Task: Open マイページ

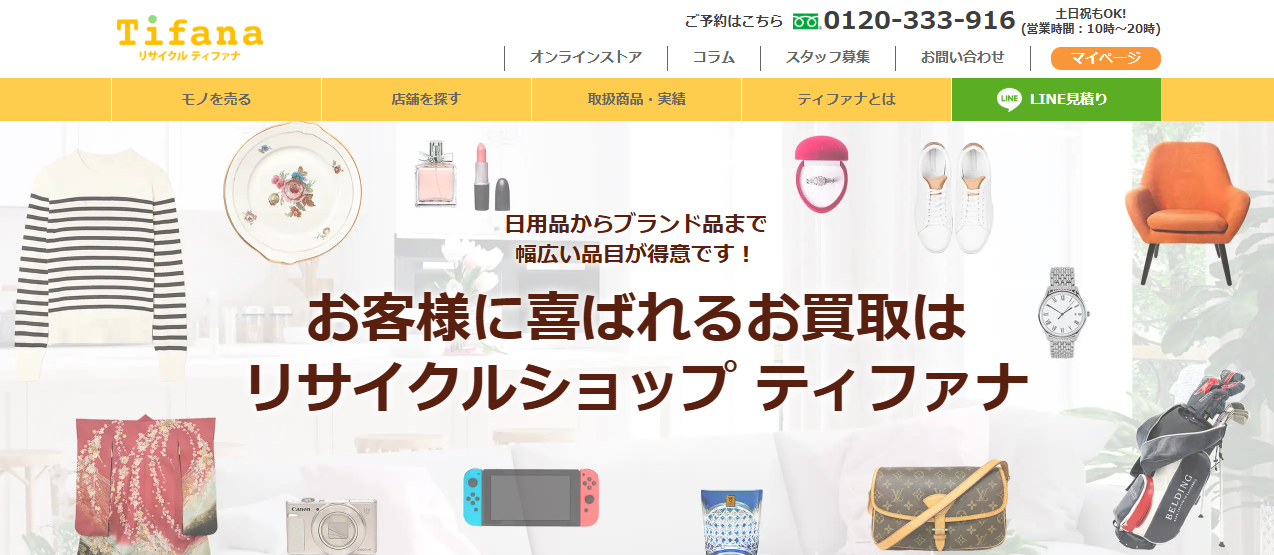Action: point(1106,58)
